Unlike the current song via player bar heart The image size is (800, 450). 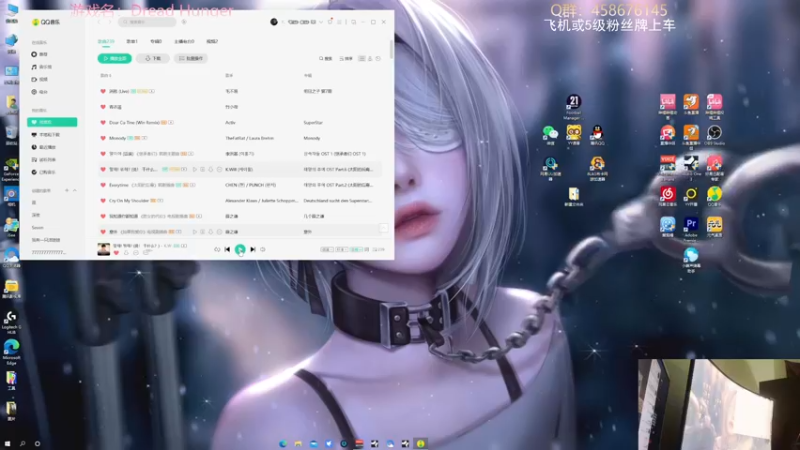coord(116,253)
